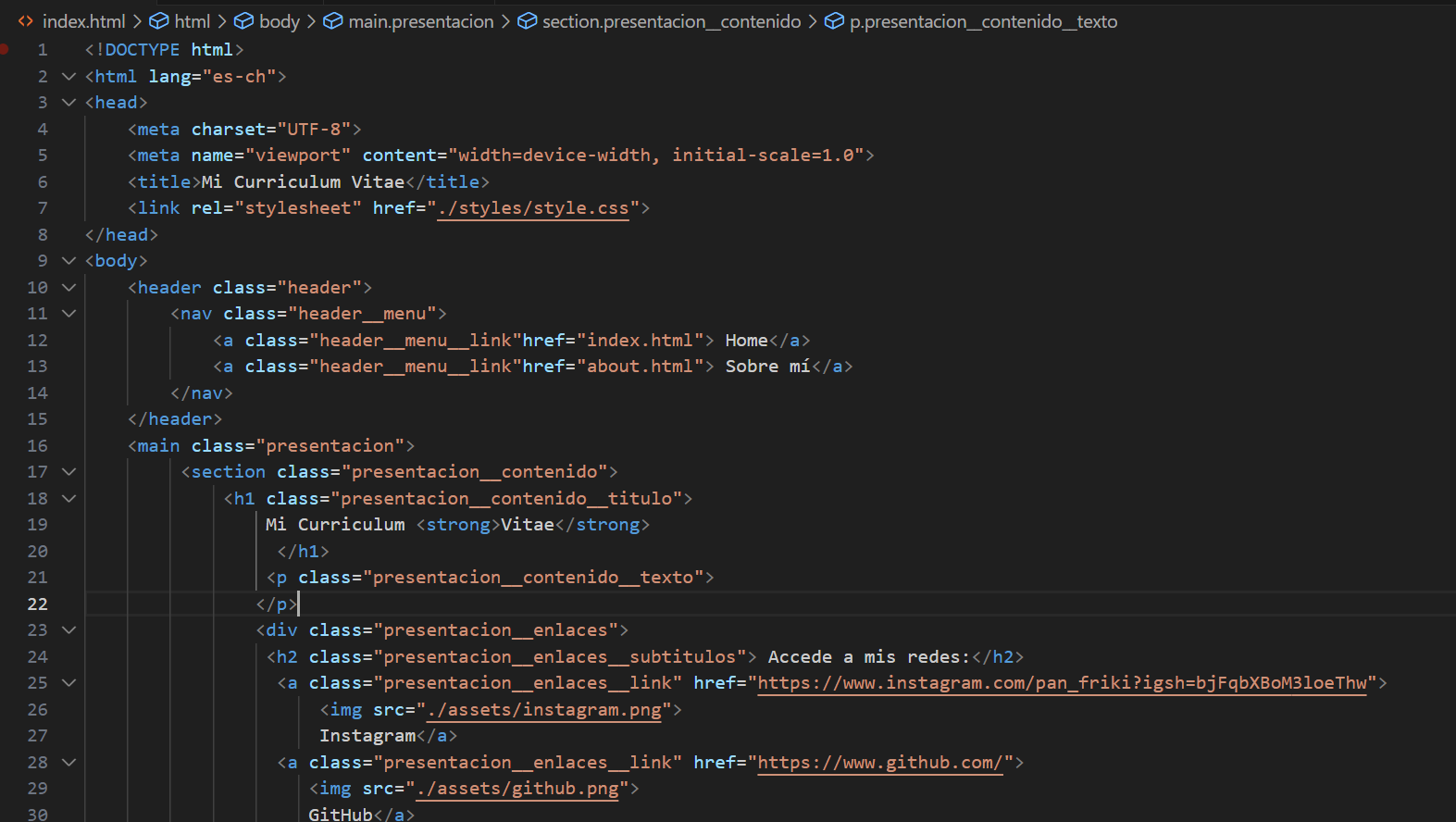Click the closing </head> tag

[x=121, y=234]
